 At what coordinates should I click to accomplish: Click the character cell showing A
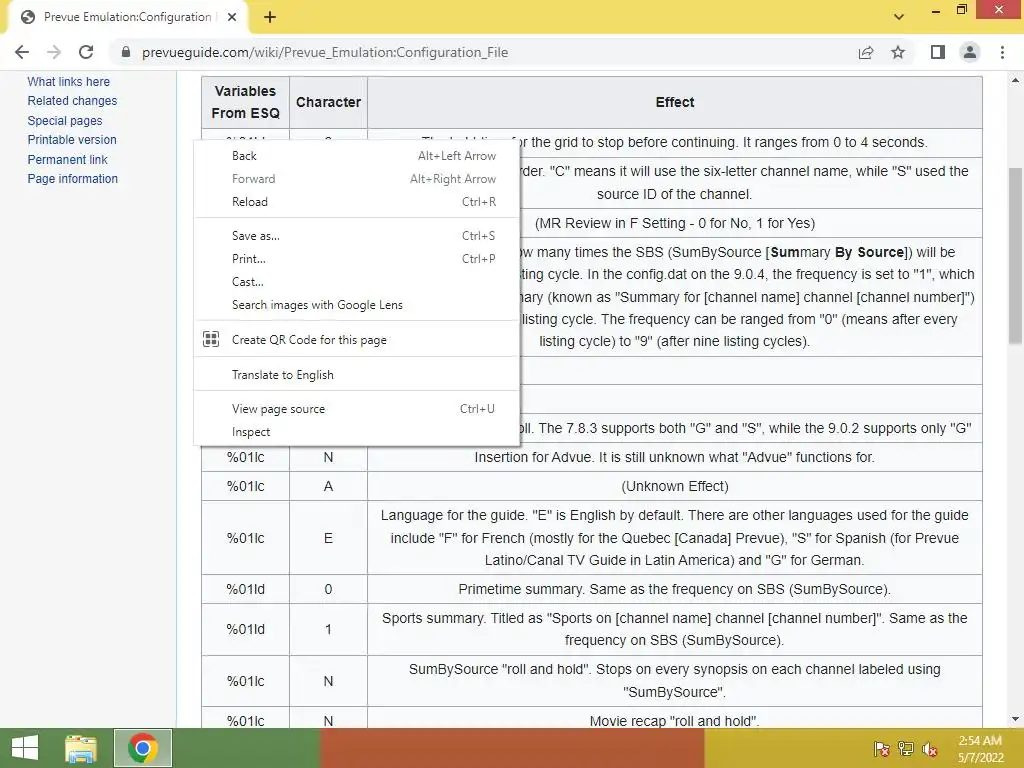328,487
